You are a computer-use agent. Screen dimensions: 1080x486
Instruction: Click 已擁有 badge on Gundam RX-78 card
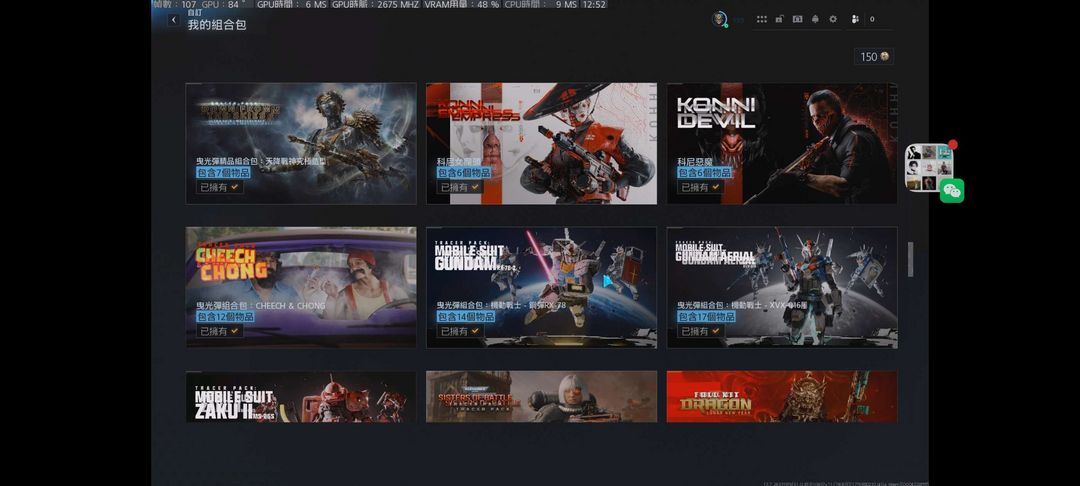460,331
